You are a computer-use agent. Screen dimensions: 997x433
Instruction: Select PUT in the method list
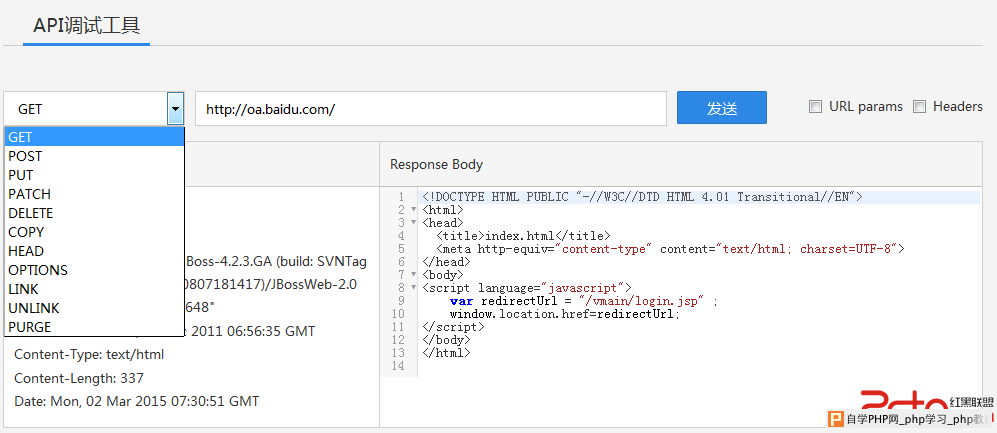click(x=94, y=175)
